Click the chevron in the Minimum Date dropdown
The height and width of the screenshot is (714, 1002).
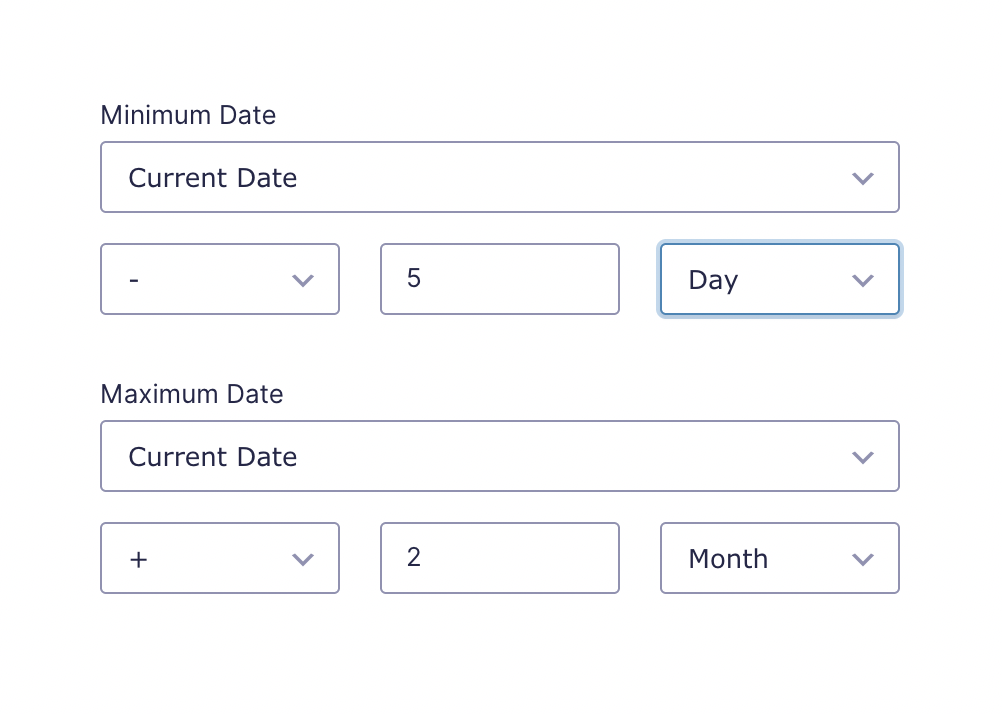pyautogui.click(x=863, y=178)
